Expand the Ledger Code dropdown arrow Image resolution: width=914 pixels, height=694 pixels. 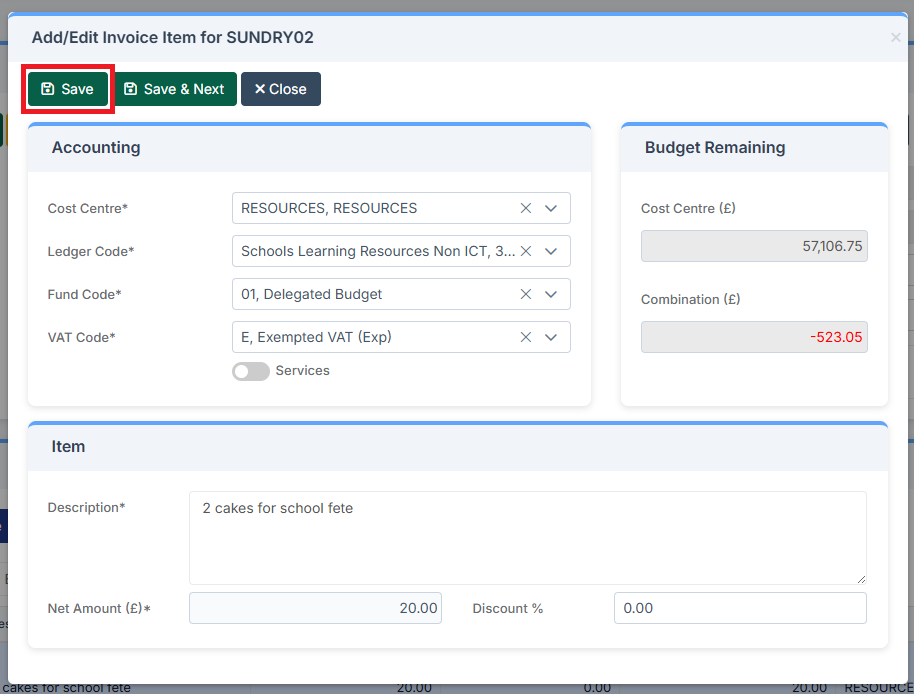[x=551, y=251]
